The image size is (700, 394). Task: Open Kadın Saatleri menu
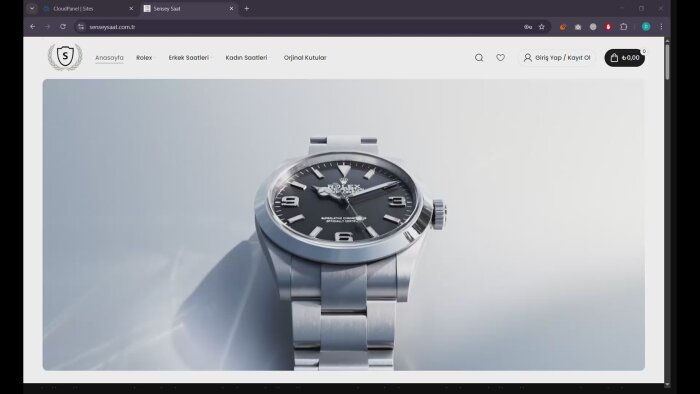246,58
